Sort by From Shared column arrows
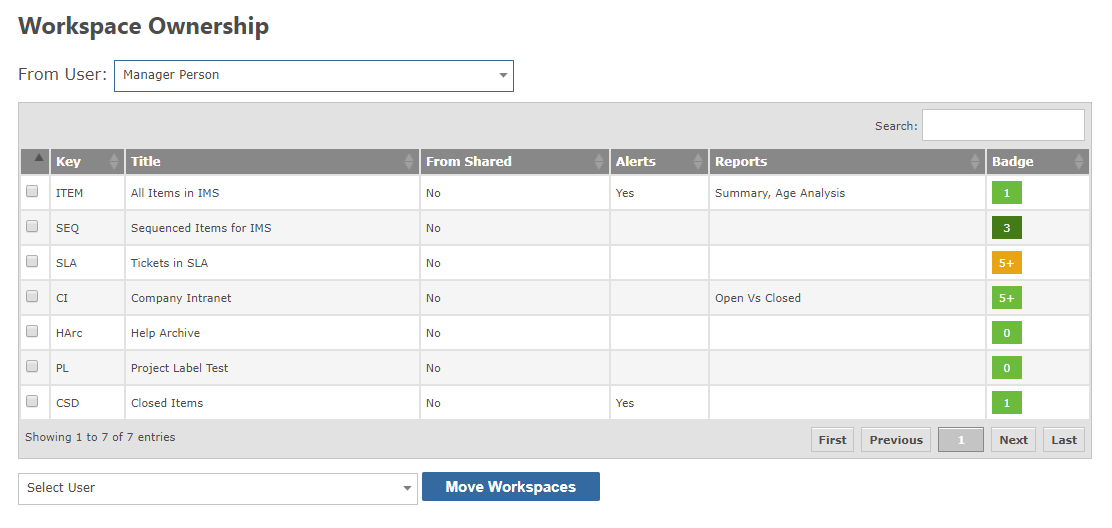 click(x=599, y=162)
